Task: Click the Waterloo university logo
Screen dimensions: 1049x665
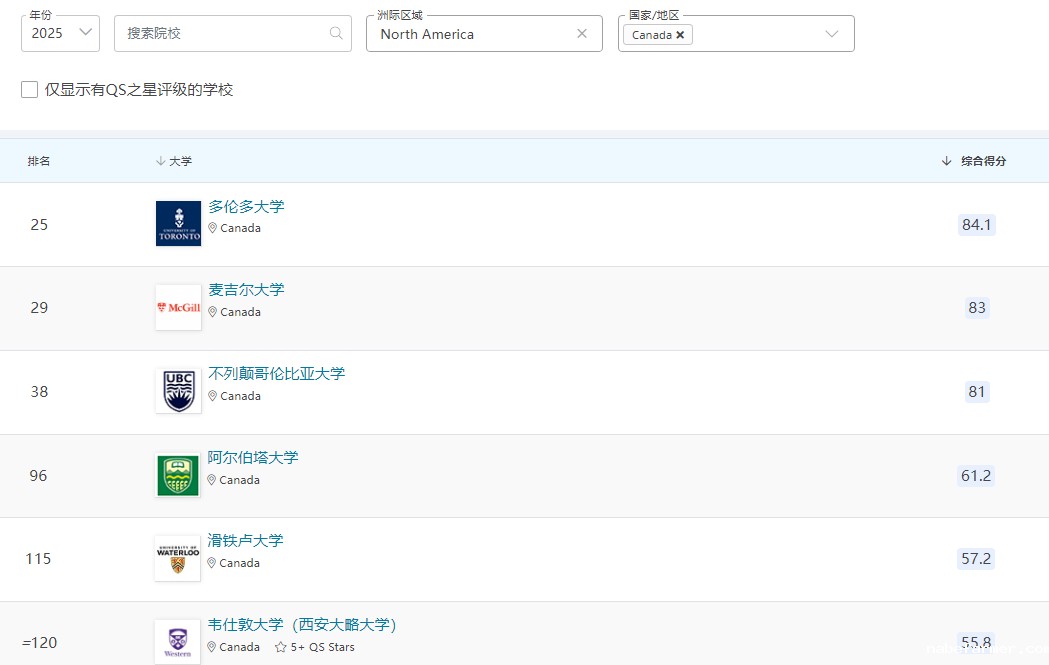Action: coord(177,558)
